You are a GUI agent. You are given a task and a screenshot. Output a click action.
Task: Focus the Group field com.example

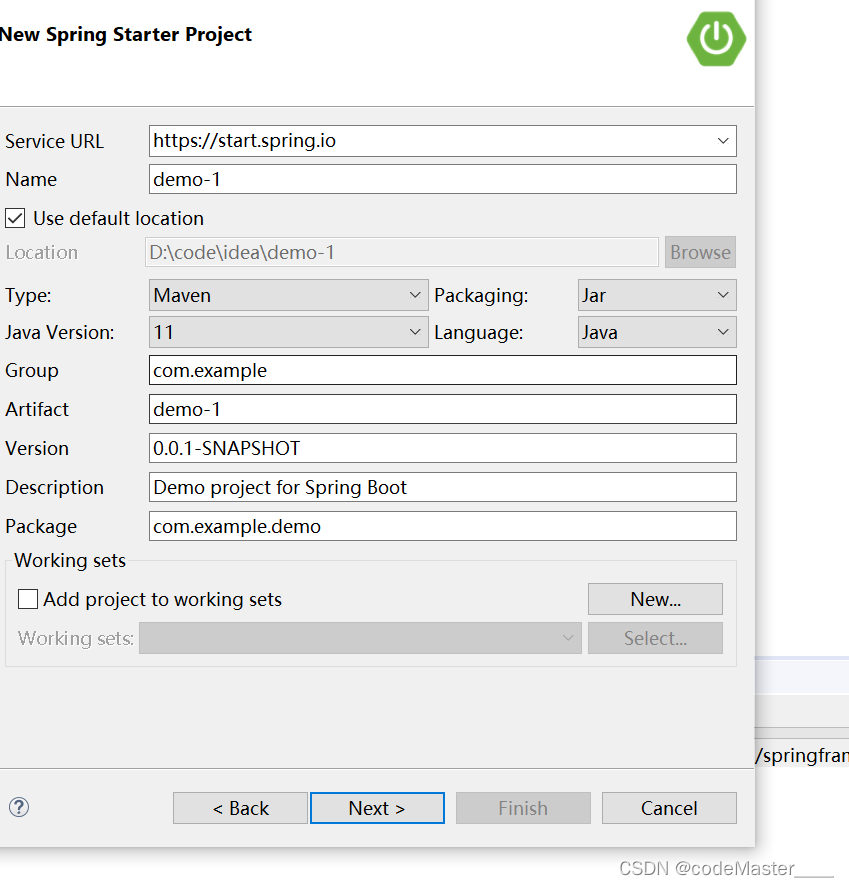coord(443,370)
